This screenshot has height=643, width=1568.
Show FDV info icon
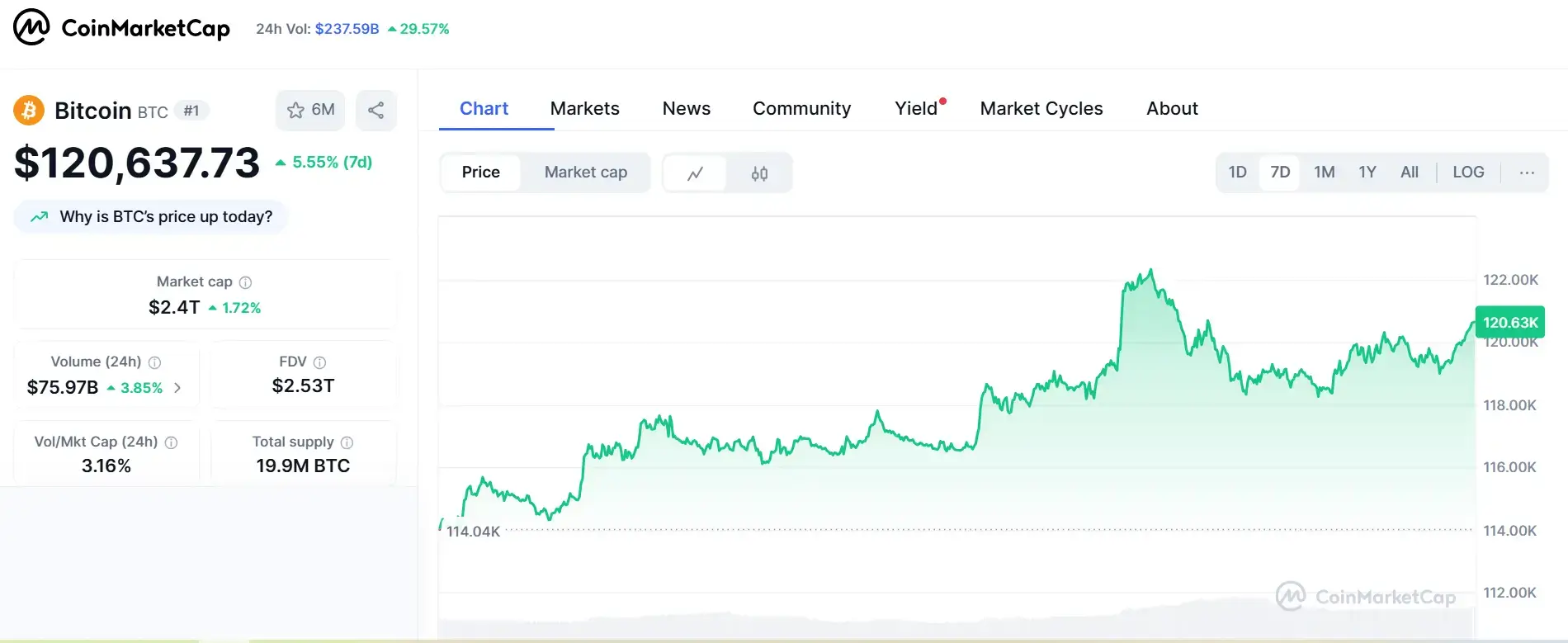click(x=320, y=362)
